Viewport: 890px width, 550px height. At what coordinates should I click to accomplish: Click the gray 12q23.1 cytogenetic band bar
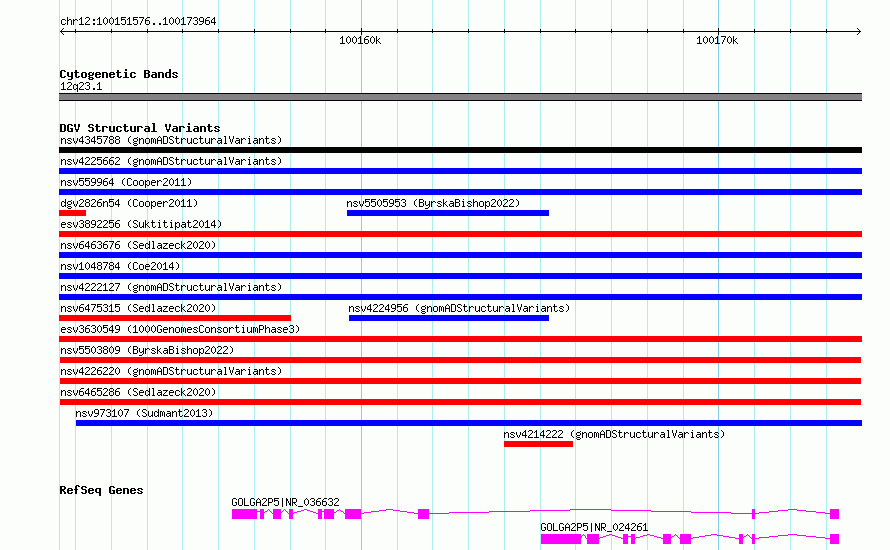pyautogui.click(x=460, y=97)
